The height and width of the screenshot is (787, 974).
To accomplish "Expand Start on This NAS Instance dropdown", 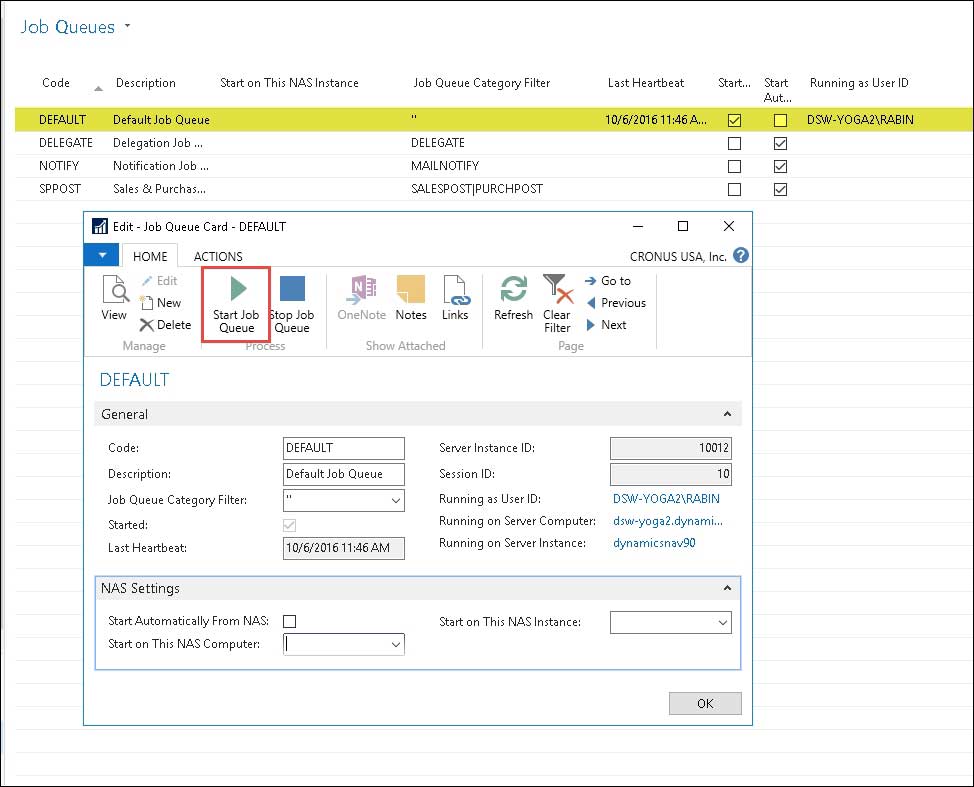I will tap(722, 623).
